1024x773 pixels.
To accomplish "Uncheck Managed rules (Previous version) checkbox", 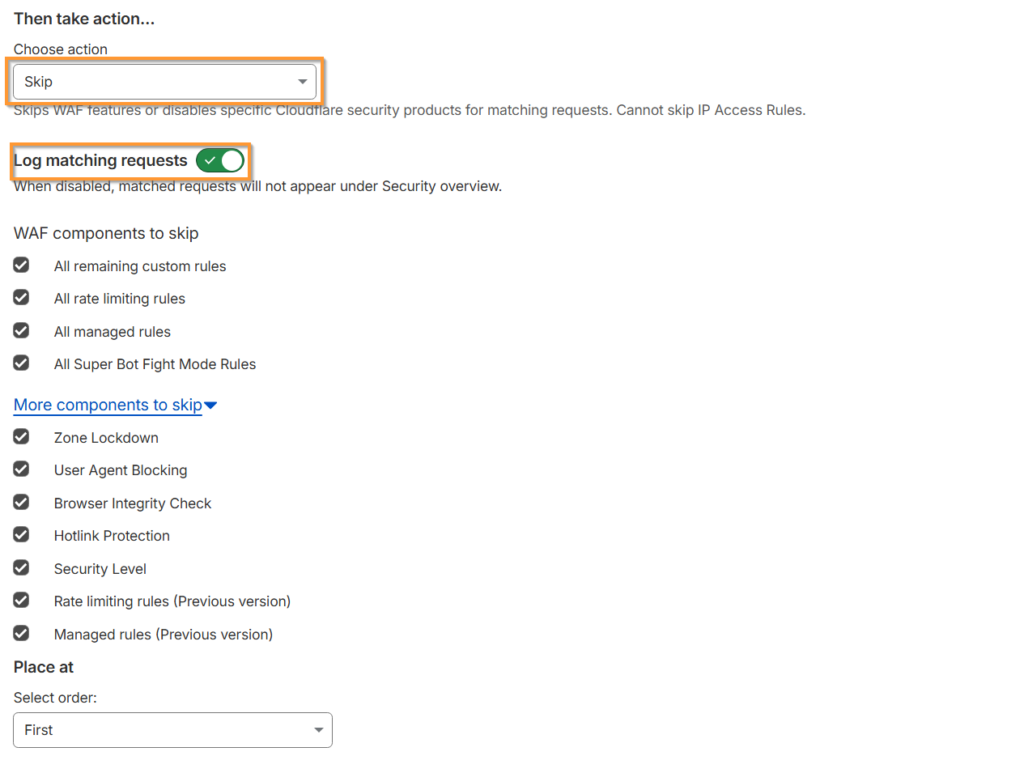I will (x=21, y=633).
